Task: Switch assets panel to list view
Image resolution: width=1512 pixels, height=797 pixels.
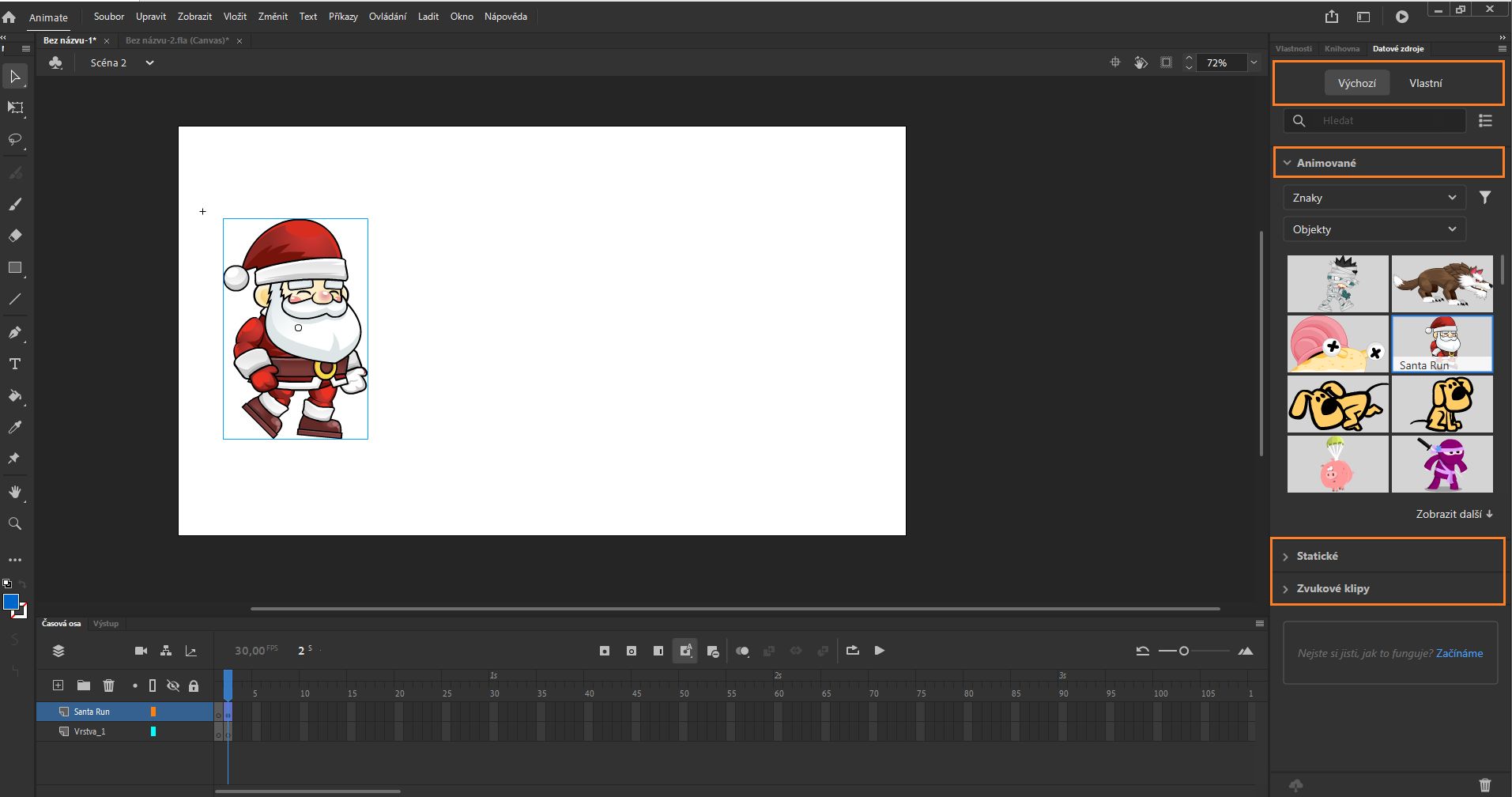Action: tap(1486, 120)
